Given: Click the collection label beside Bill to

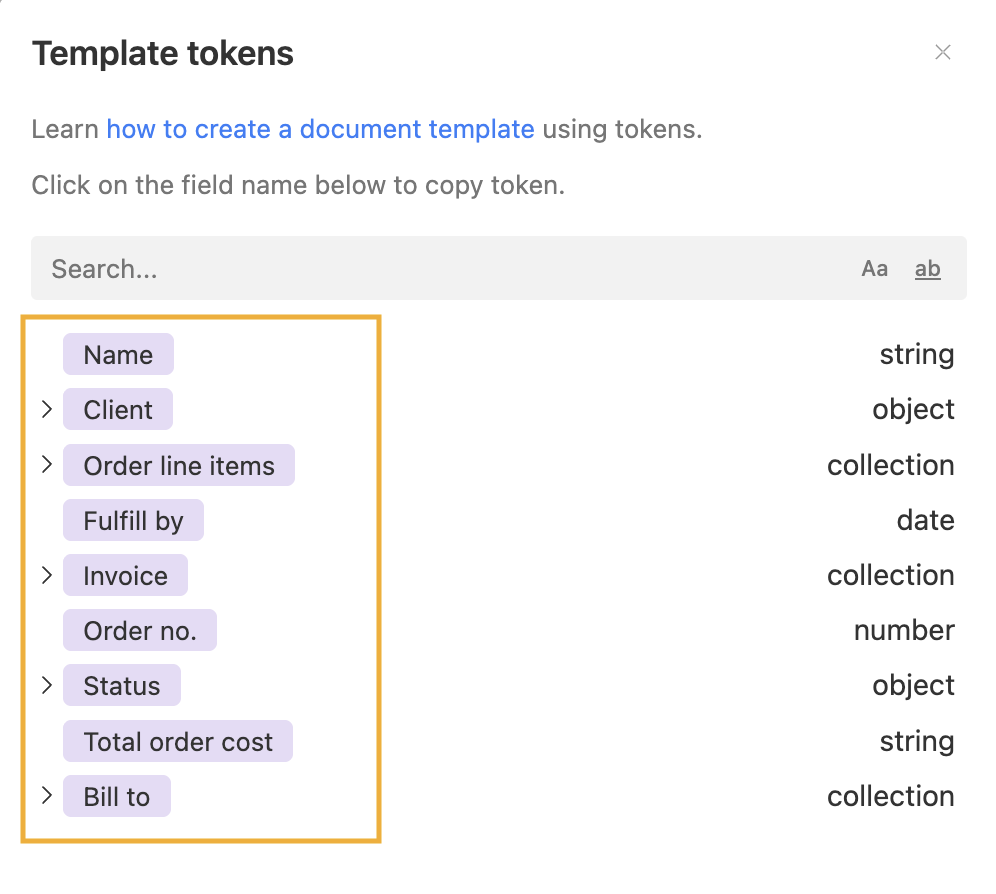Looking at the screenshot, I should coord(890,796).
